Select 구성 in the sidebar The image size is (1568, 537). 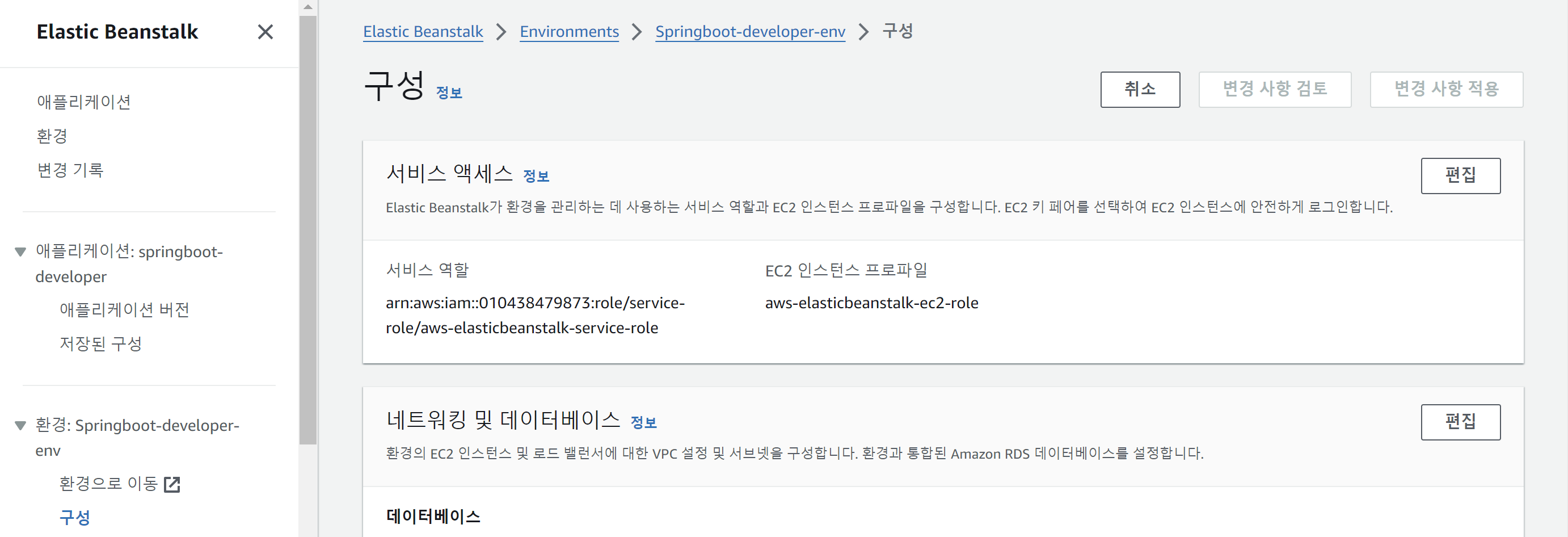tap(75, 518)
